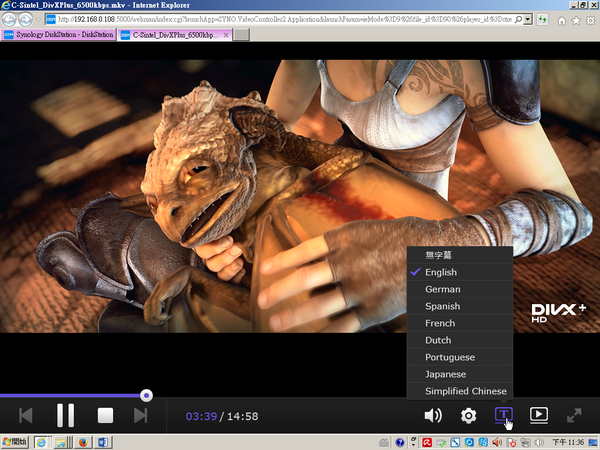Switch subtitles to German
The image size is (600, 450).
pos(442,289)
